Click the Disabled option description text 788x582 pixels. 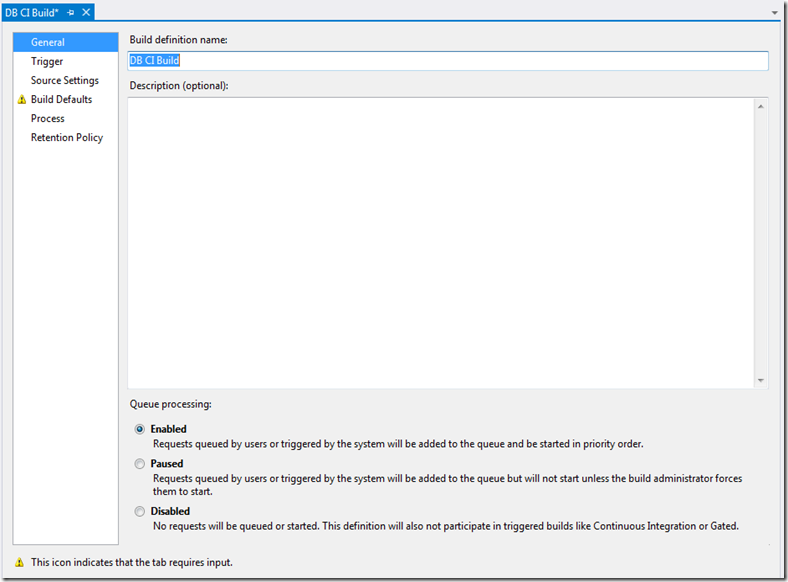(x=446, y=526)
